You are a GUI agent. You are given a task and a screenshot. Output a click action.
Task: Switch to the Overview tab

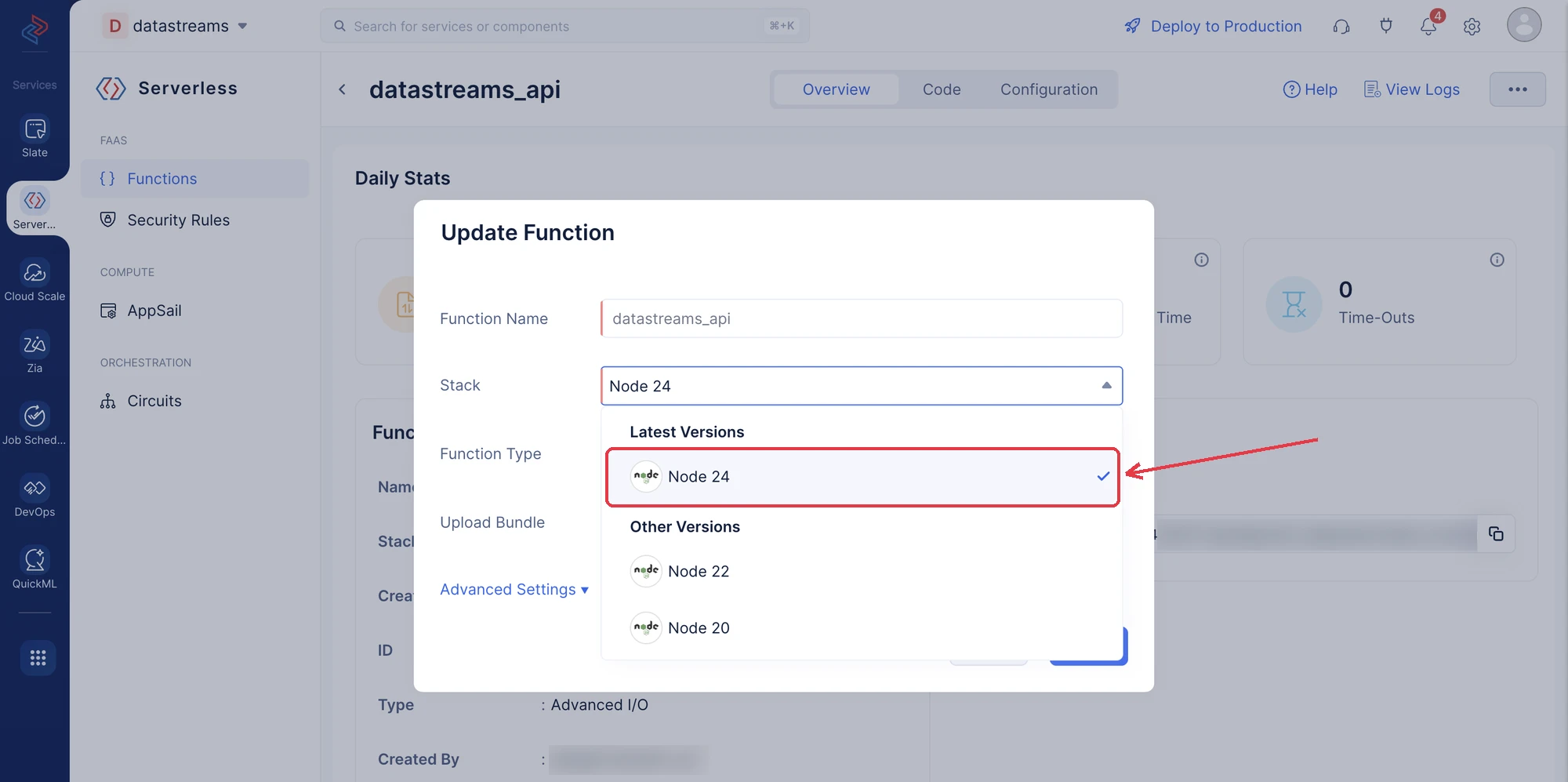coord(836,89)
